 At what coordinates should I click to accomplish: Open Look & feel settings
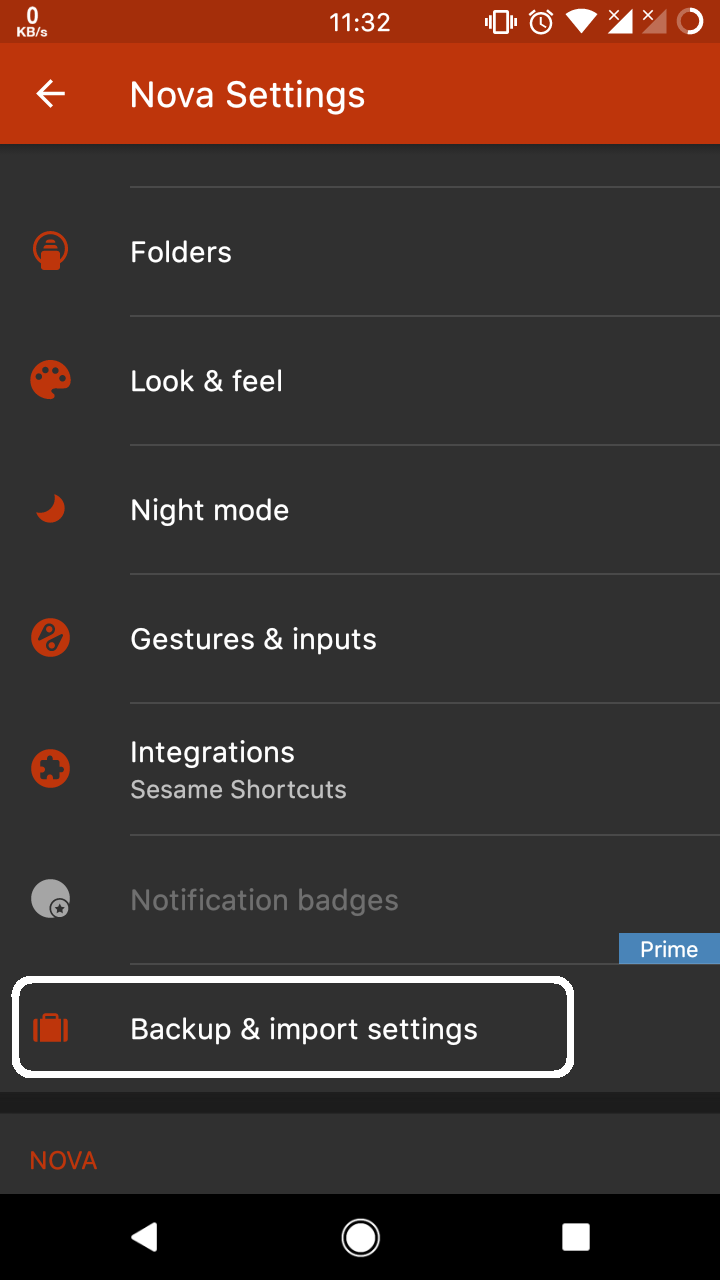pos(206,381)
